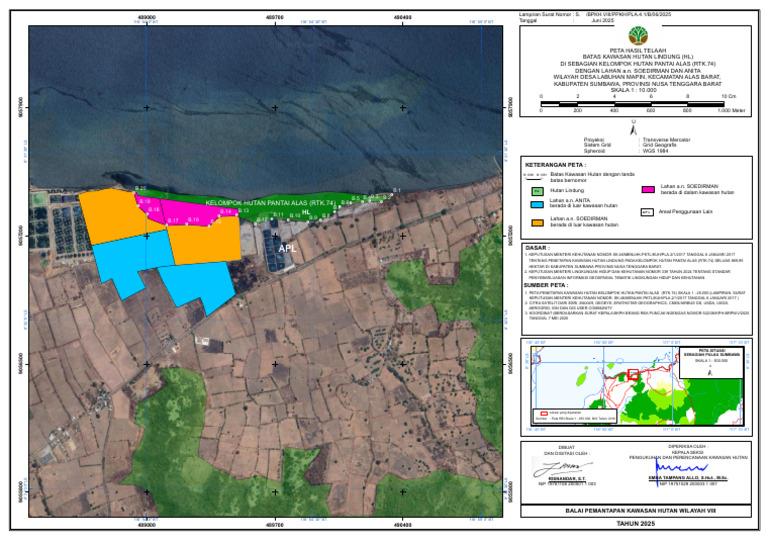The height and width of the screenshot is (544, 768).
Task: Click the Hutan Lindung legend label
Action: 567,190
